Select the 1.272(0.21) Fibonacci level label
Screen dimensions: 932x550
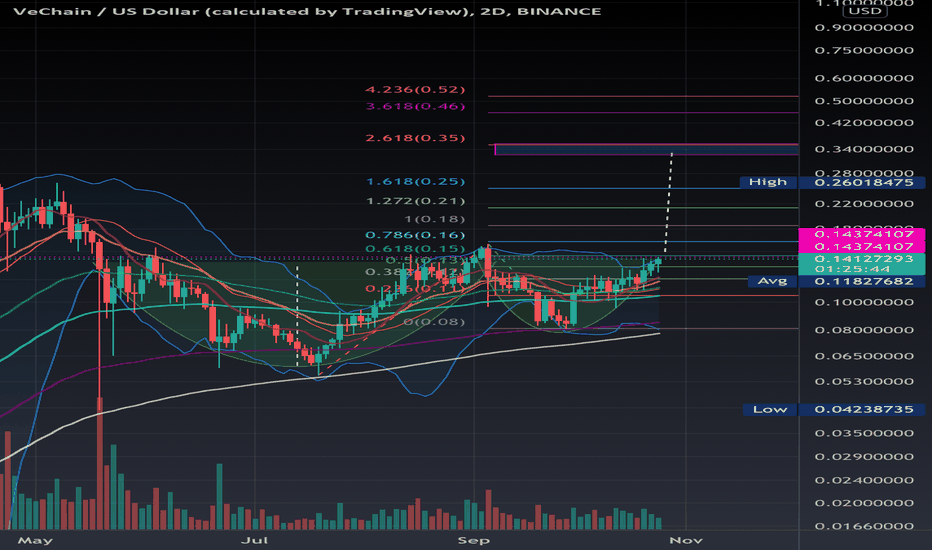(x=415, y=201)
